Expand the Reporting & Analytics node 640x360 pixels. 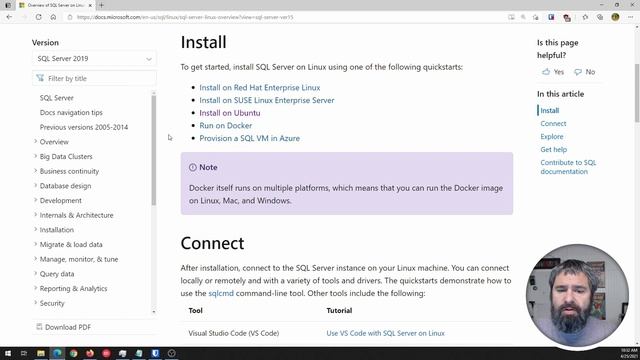coord(36,289)
